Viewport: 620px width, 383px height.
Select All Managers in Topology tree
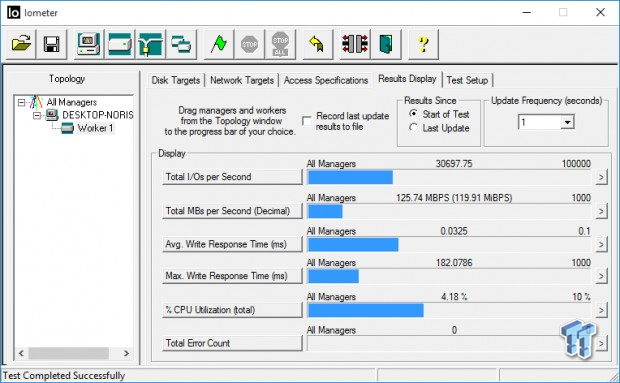coord(72,102)
